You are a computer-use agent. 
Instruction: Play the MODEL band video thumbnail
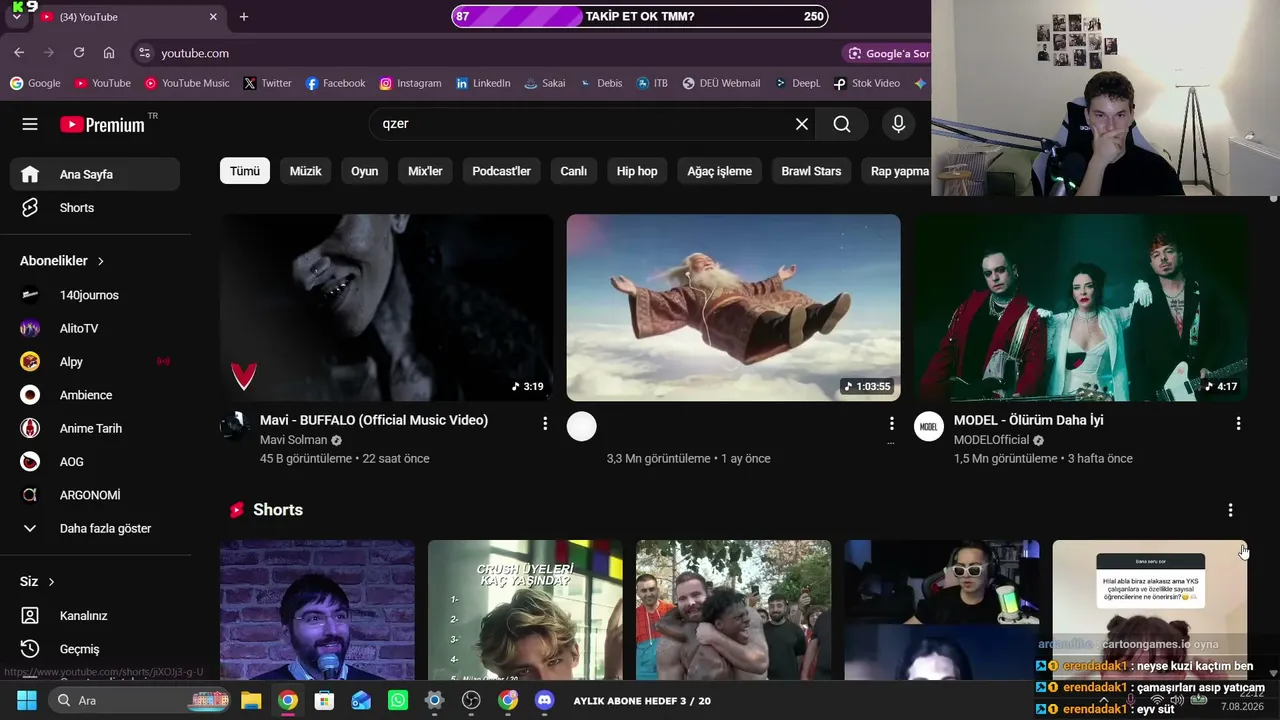(x=1081, y=308)
